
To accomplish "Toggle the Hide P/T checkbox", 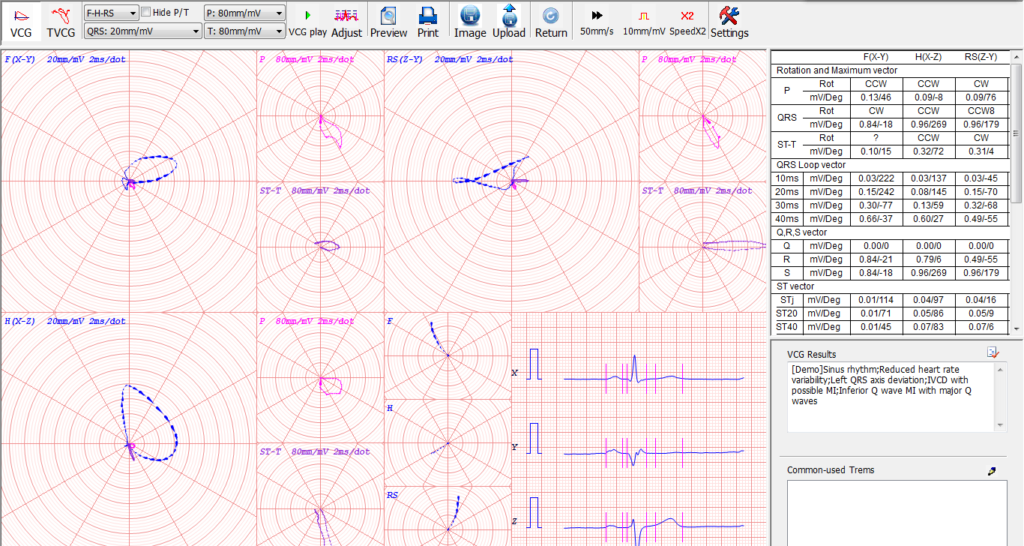I will pos(147,12).
